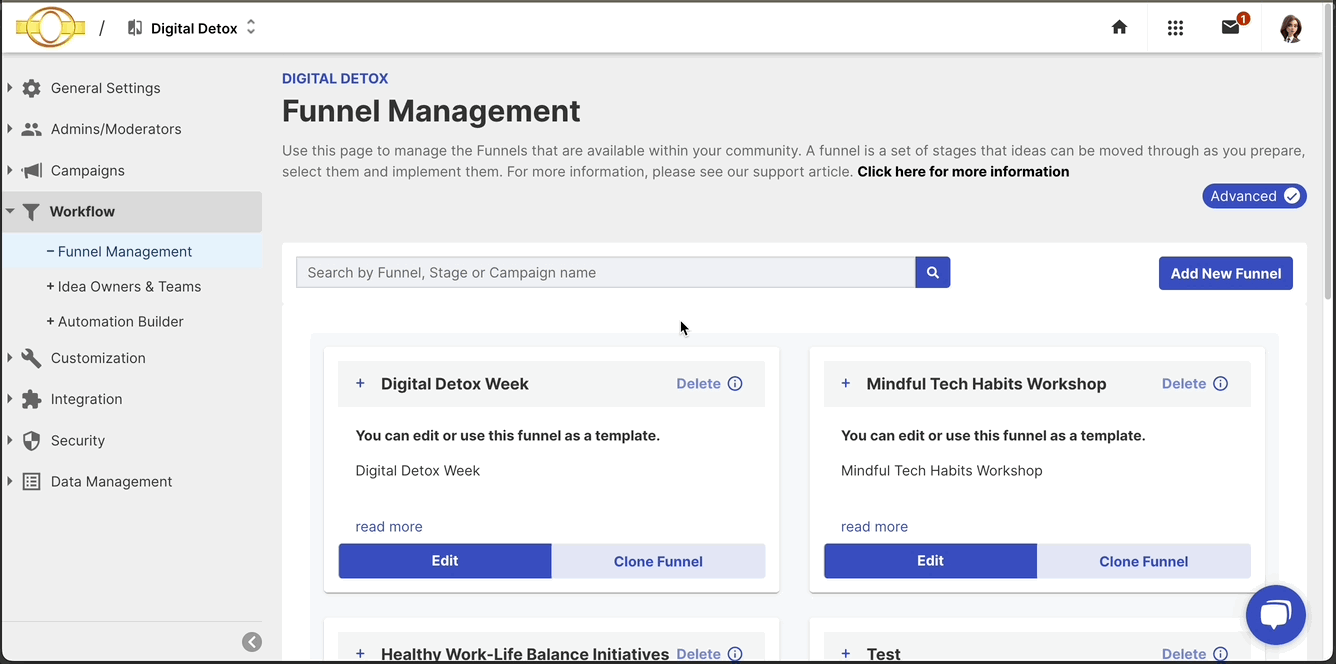Click the home icon in top bar
Screen dimensions: 1336x664
[1119, 28]
